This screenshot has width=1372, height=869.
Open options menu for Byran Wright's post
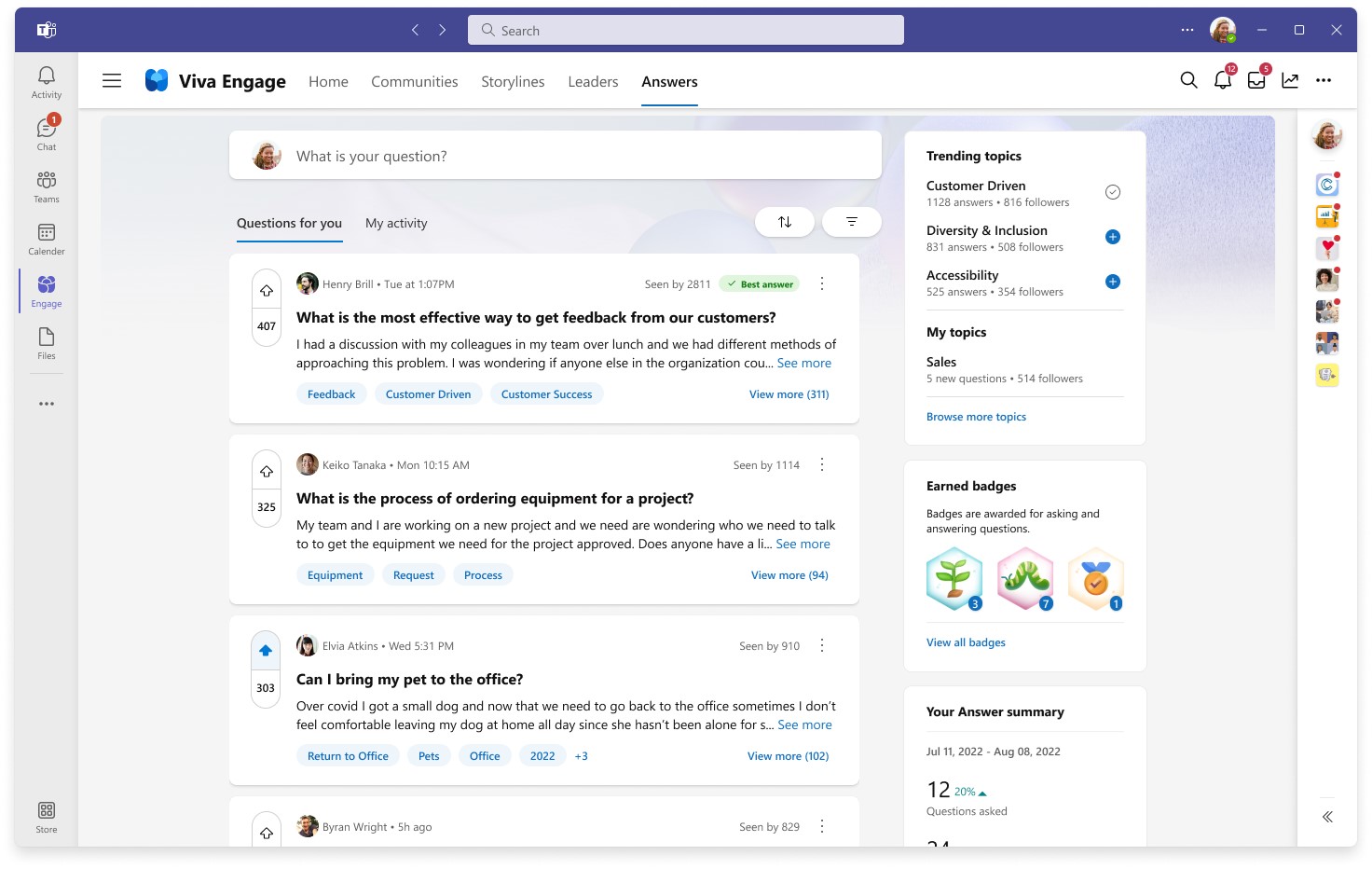pyautogui.click(x=822, y=826)
